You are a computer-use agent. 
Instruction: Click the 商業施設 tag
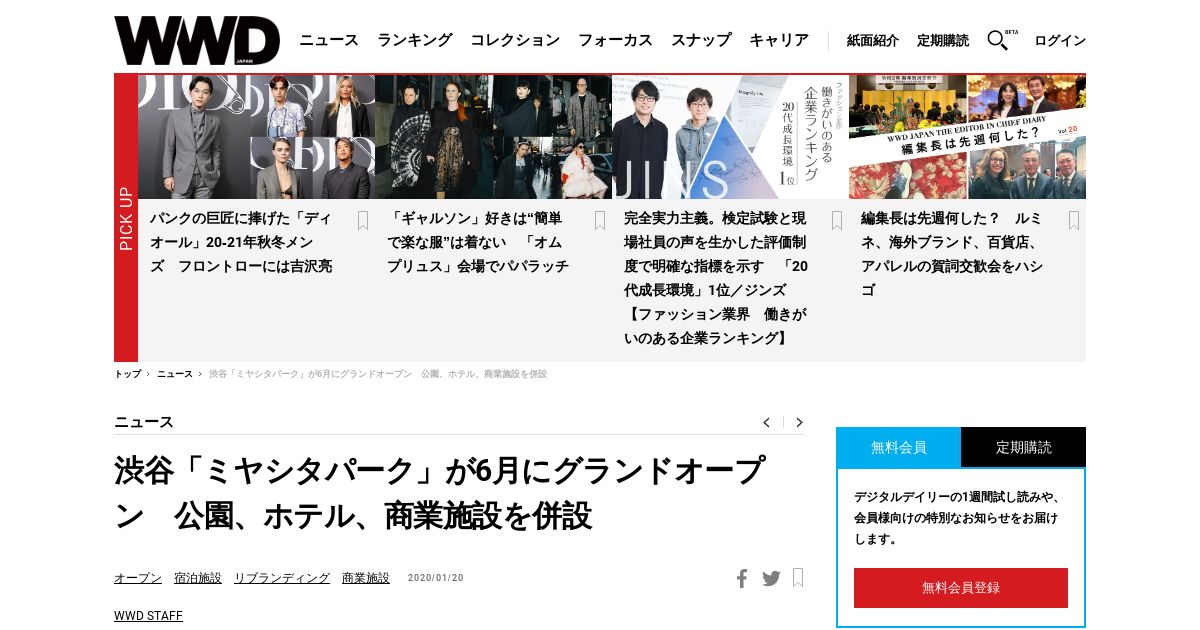[x=366, y=578]
